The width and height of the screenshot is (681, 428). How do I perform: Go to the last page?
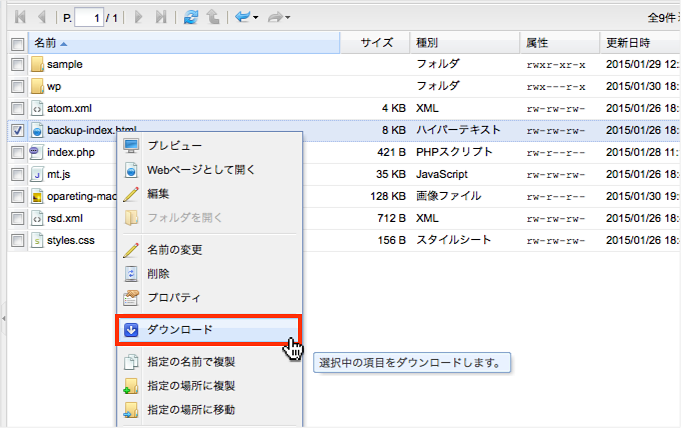click(161, 17)
